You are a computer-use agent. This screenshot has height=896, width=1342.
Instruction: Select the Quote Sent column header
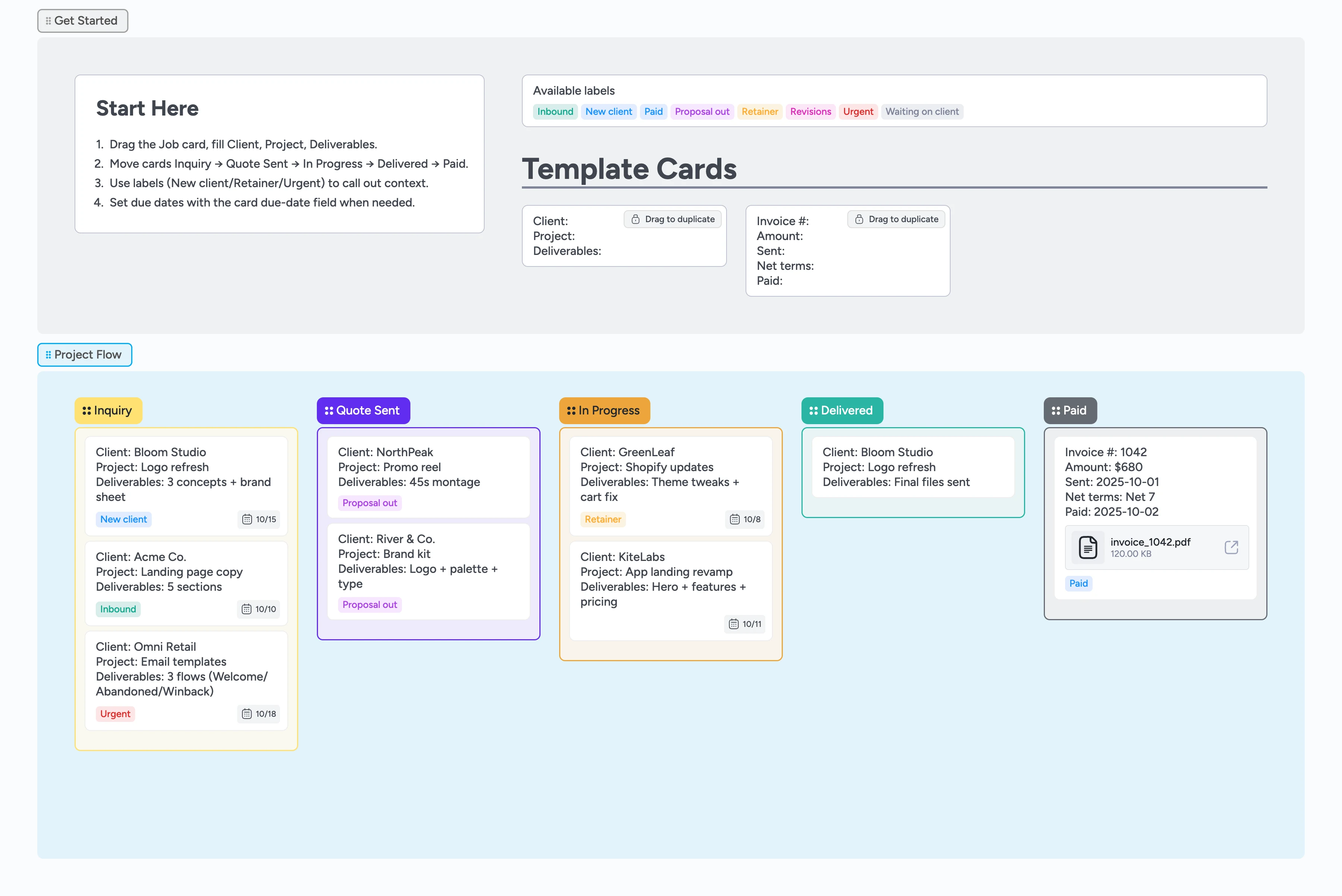363,410
